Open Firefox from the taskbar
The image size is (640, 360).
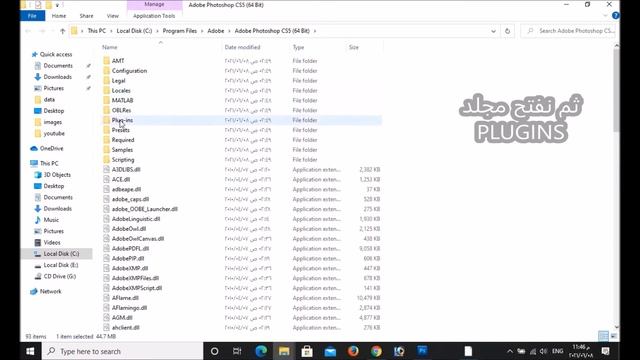353,351
